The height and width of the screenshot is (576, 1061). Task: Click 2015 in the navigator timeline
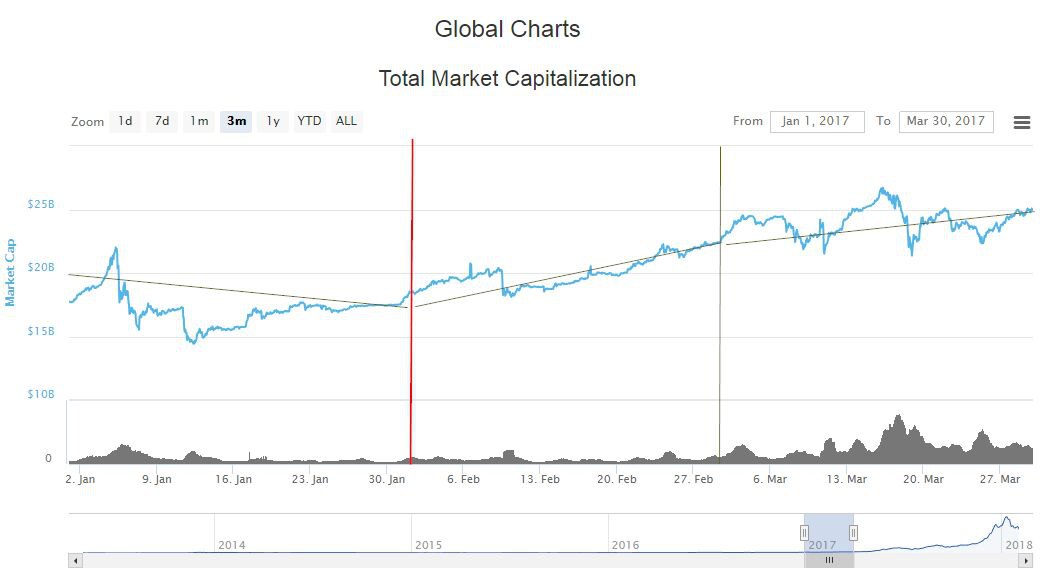(x=428, y=545)
